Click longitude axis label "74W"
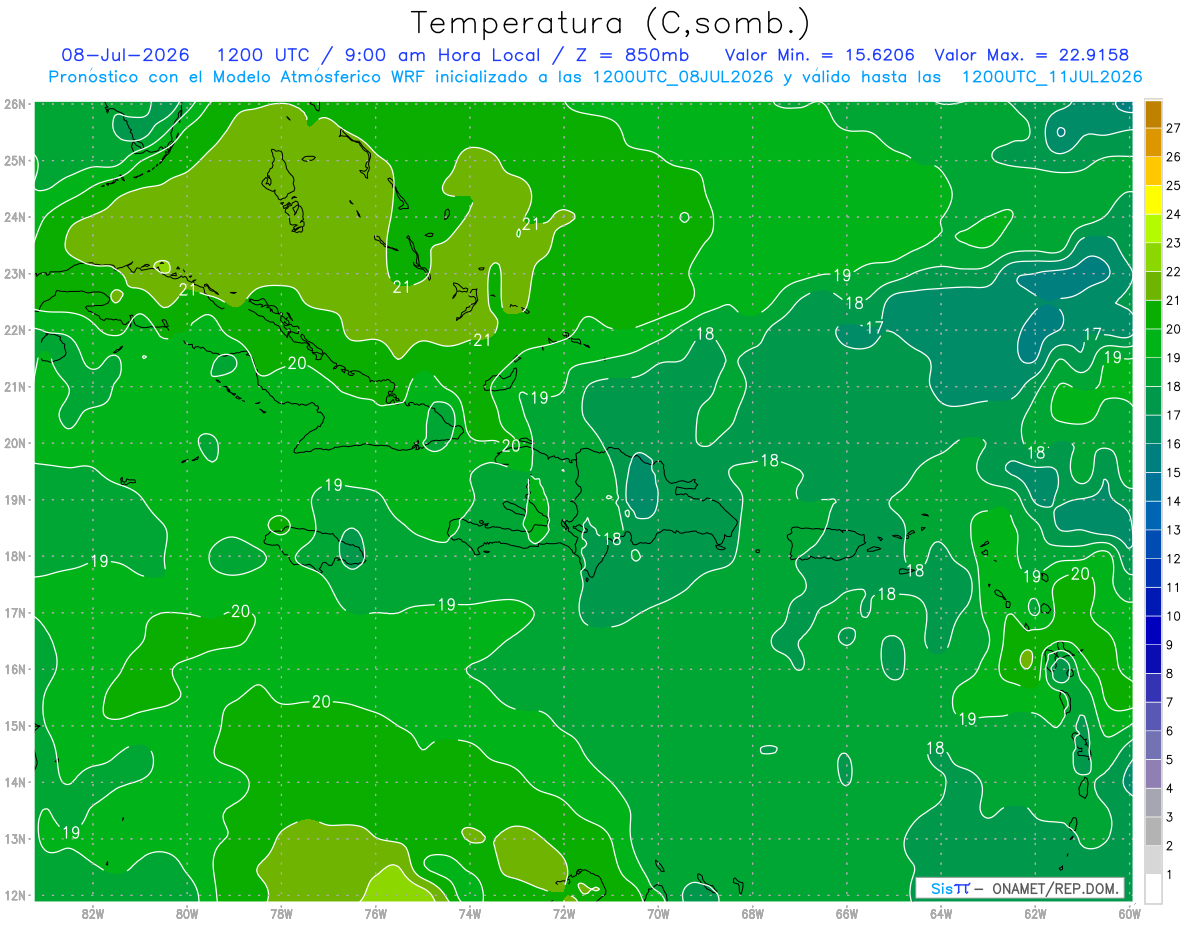The height and width of the screenshot is (927, 1200). coord(469,914)
